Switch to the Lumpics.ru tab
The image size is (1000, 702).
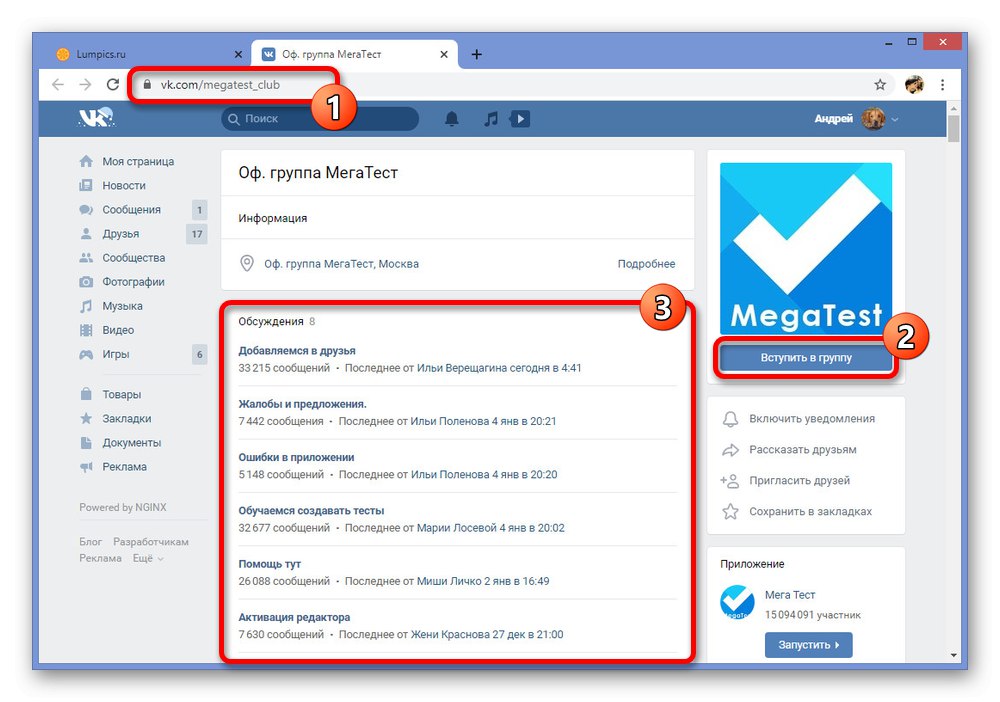click(150, 54)
